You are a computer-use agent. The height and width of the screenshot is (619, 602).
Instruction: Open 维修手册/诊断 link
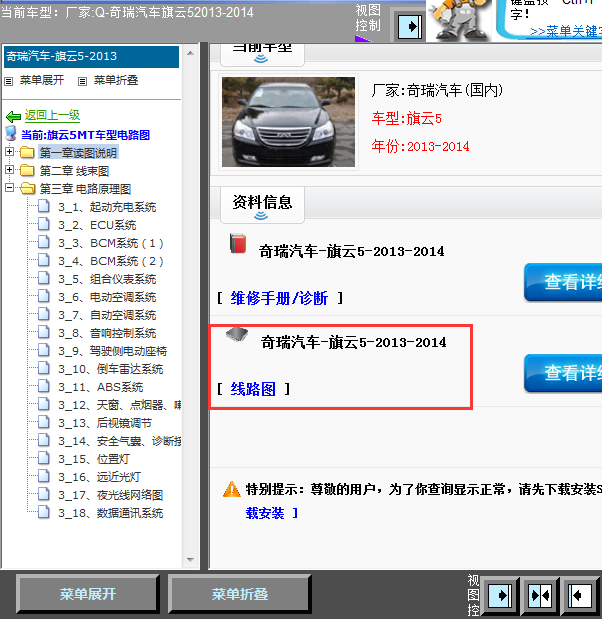coord(279,298)
